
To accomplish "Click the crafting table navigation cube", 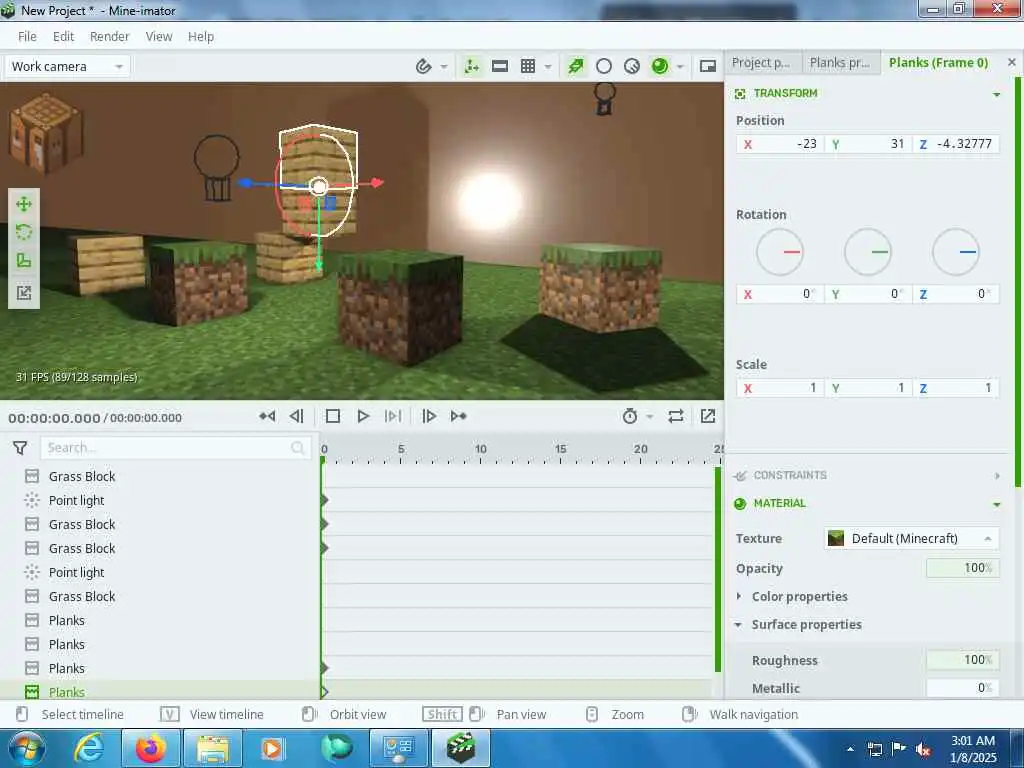I will coord(46,133).
